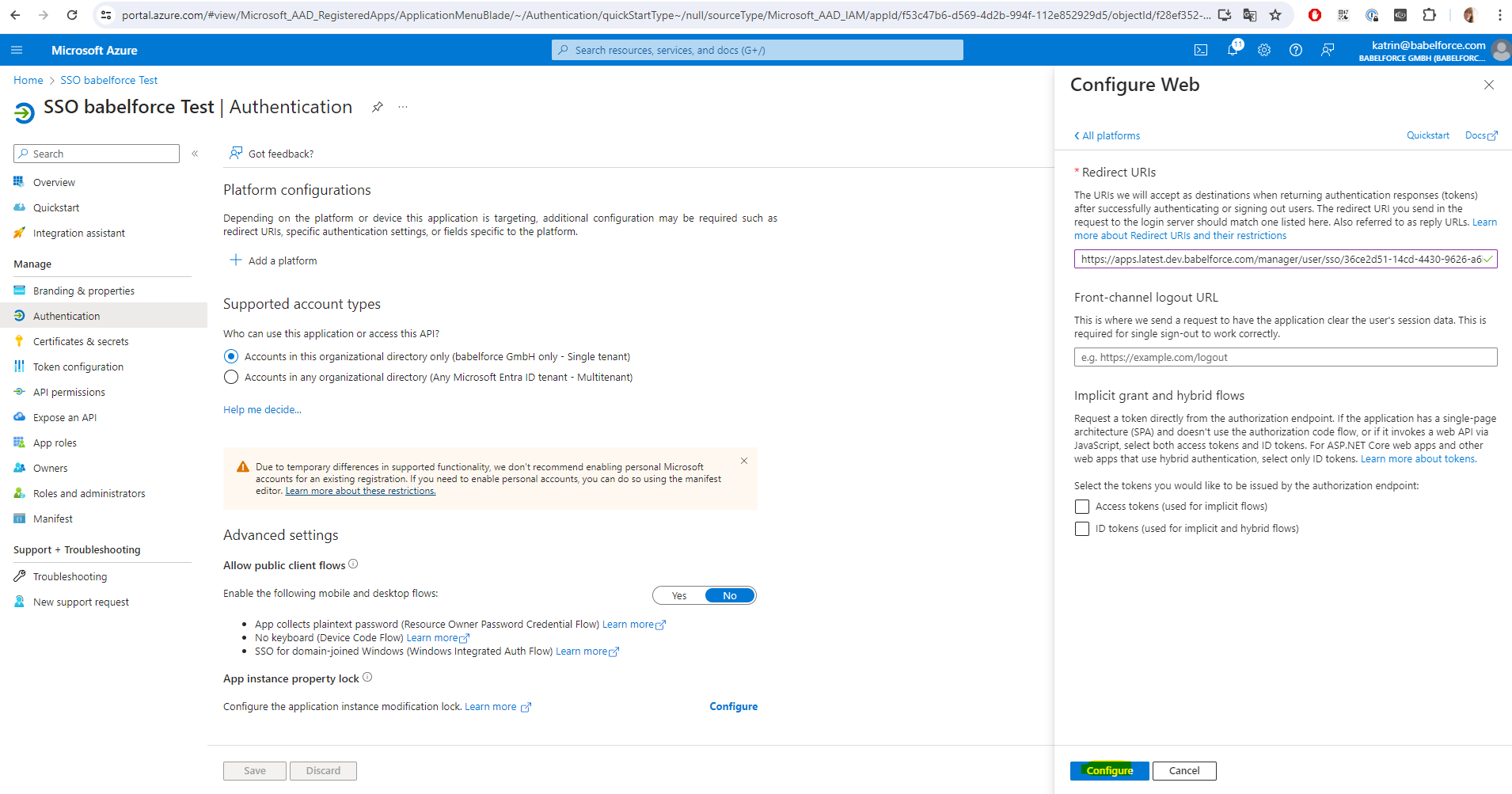Click the Discard button
This screenshot has height=794, width=1512.
pyautogui.click(x=323, y=770)
